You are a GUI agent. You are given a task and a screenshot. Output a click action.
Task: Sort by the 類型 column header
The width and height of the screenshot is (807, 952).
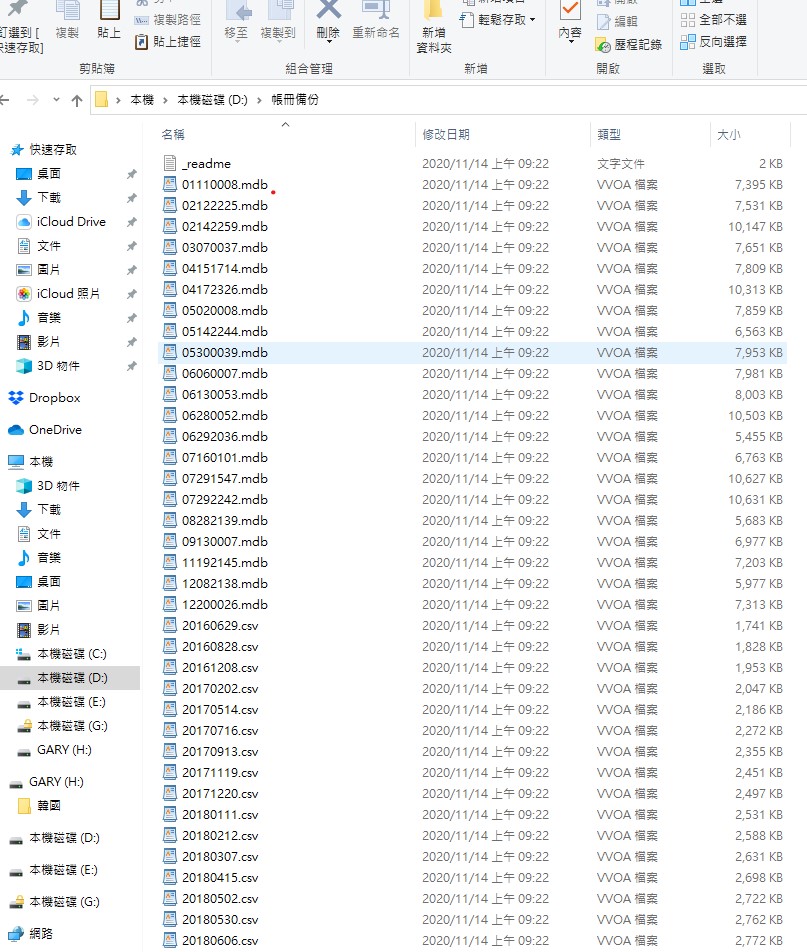(609, 135)
